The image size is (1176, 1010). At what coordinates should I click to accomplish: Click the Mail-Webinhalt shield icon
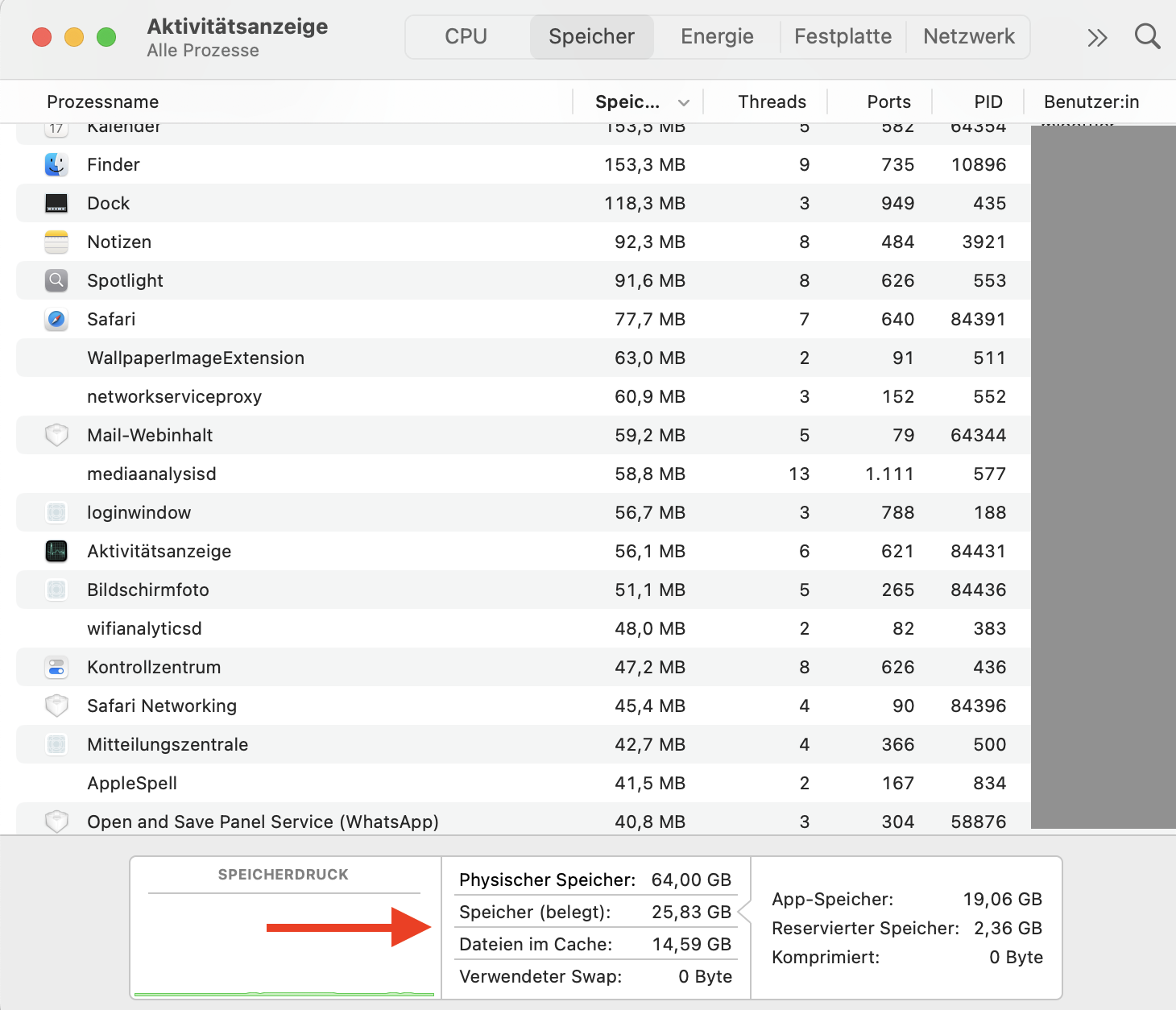56,435
